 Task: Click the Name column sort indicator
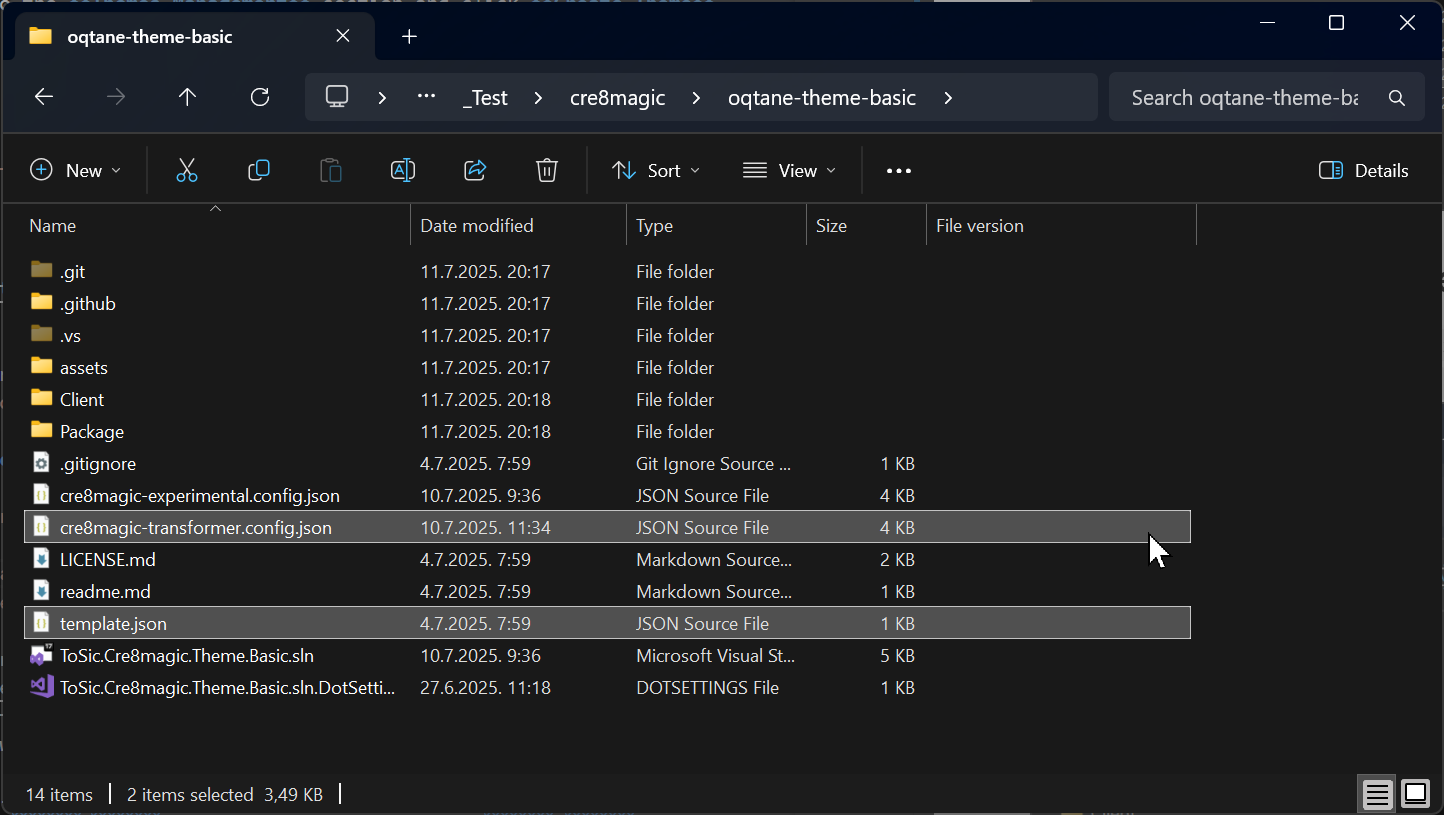215,207
